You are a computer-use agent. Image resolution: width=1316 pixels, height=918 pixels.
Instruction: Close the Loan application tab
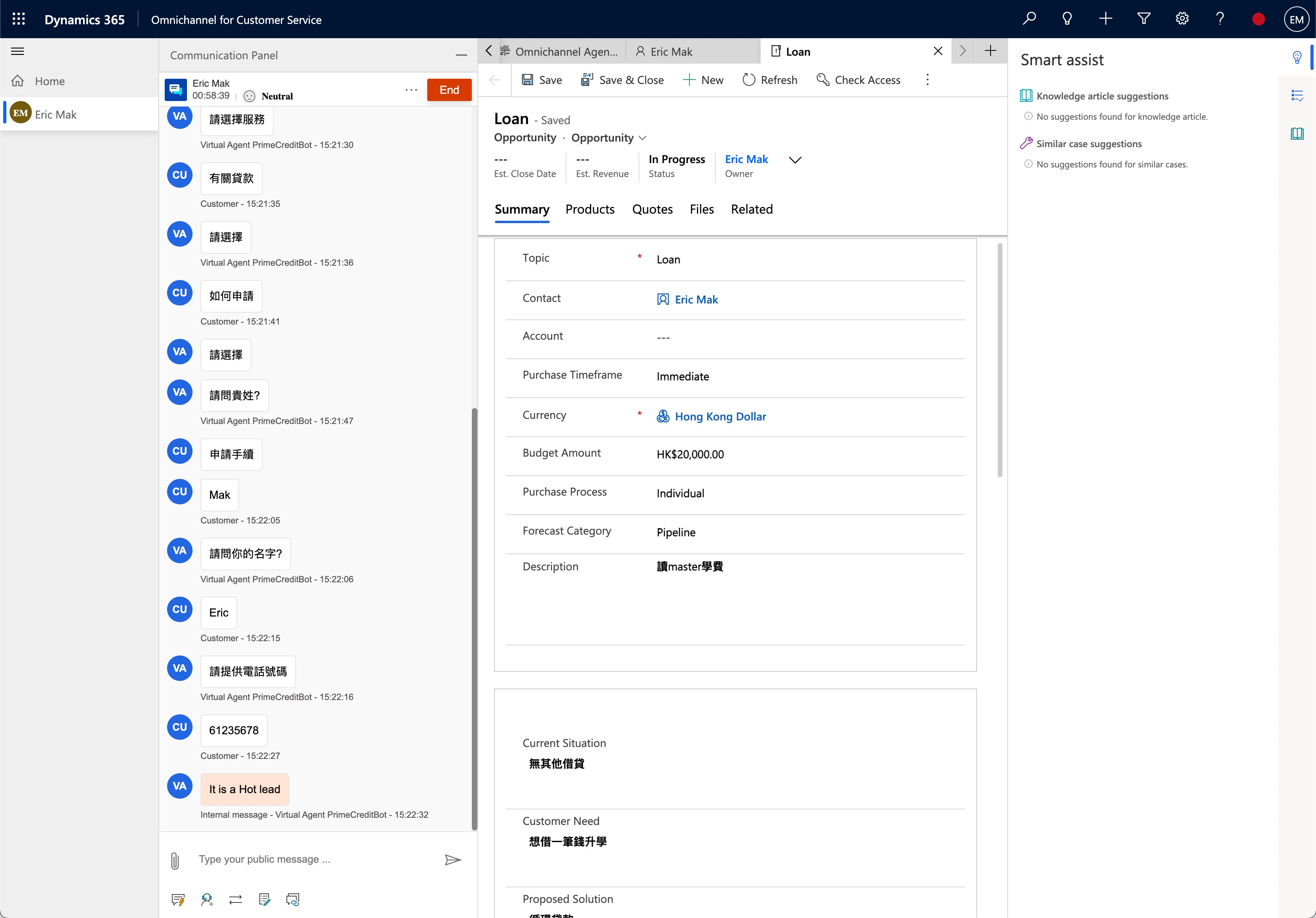938,52
